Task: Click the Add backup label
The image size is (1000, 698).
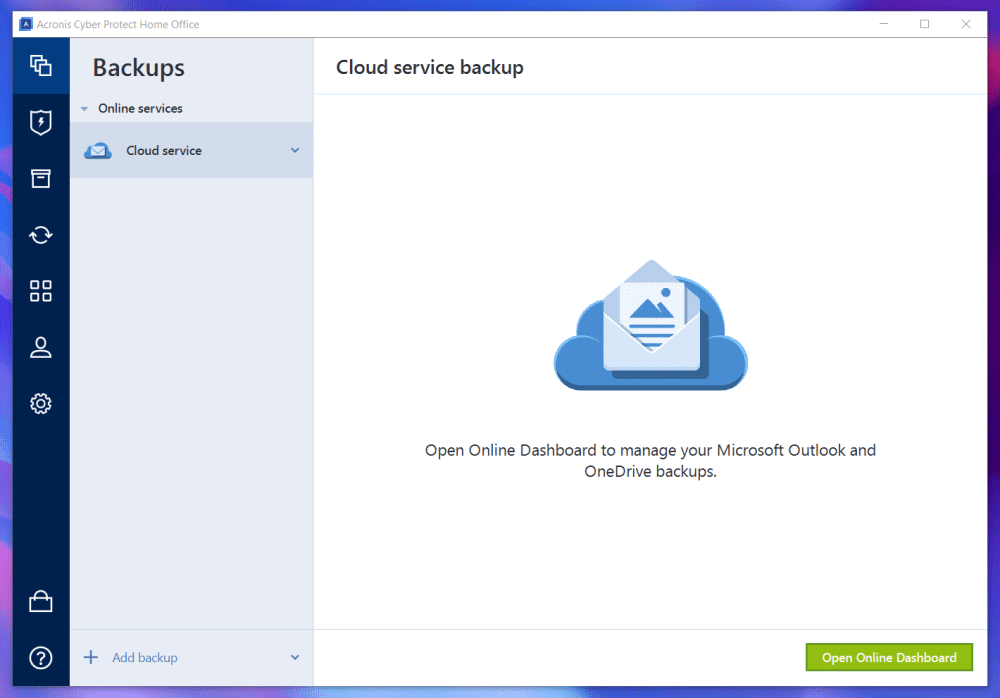Action: click(145, 657)
